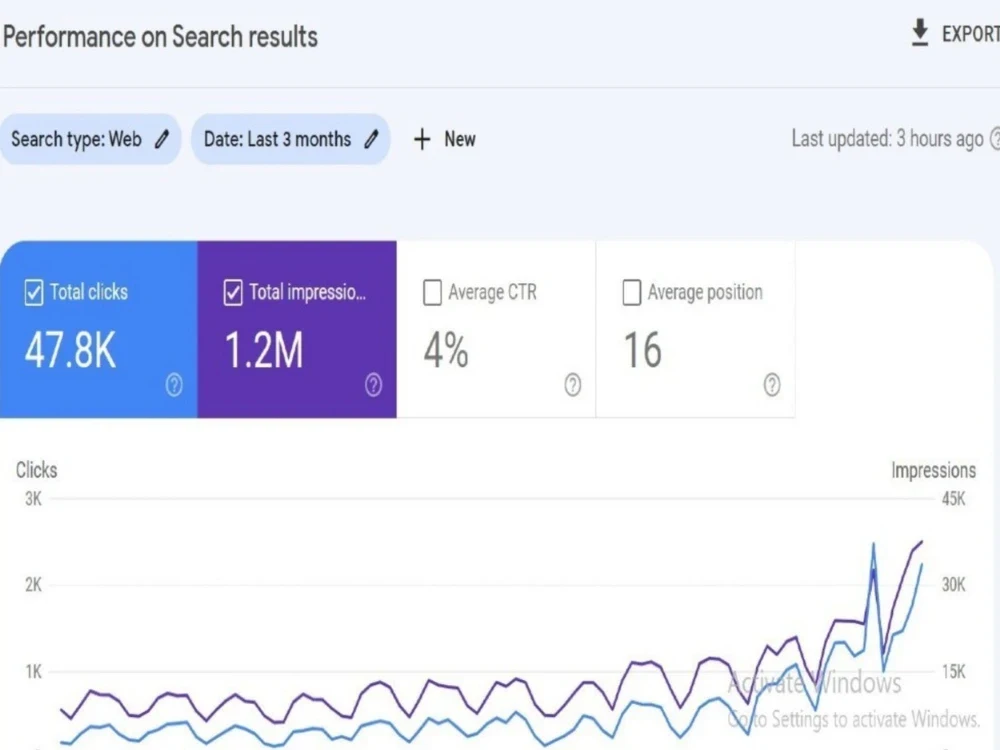1000x750 pixels.
Task: Click the EXPORT button label
Action: [x=971, y=34]
